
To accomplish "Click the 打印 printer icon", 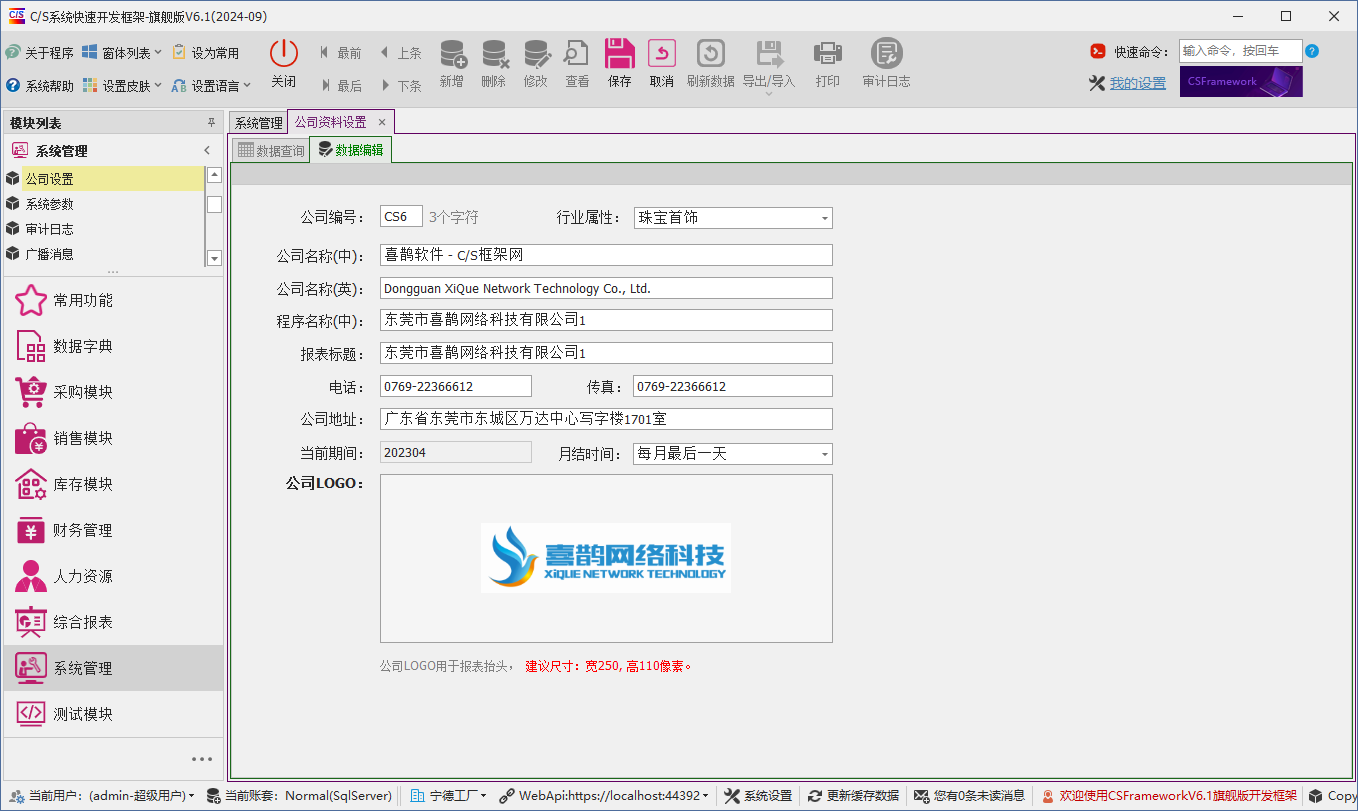I will (x=828, y=53).
